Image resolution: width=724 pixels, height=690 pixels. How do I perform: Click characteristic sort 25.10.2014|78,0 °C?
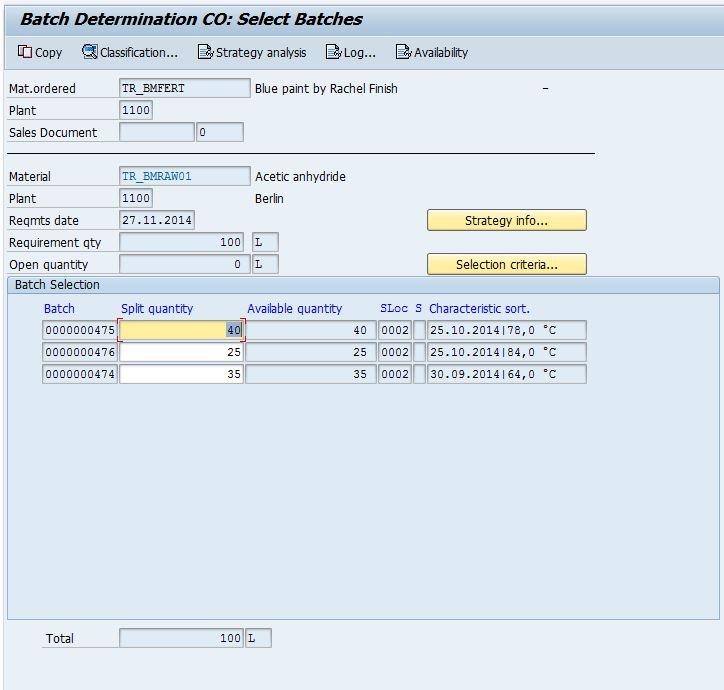coord(507,330)
